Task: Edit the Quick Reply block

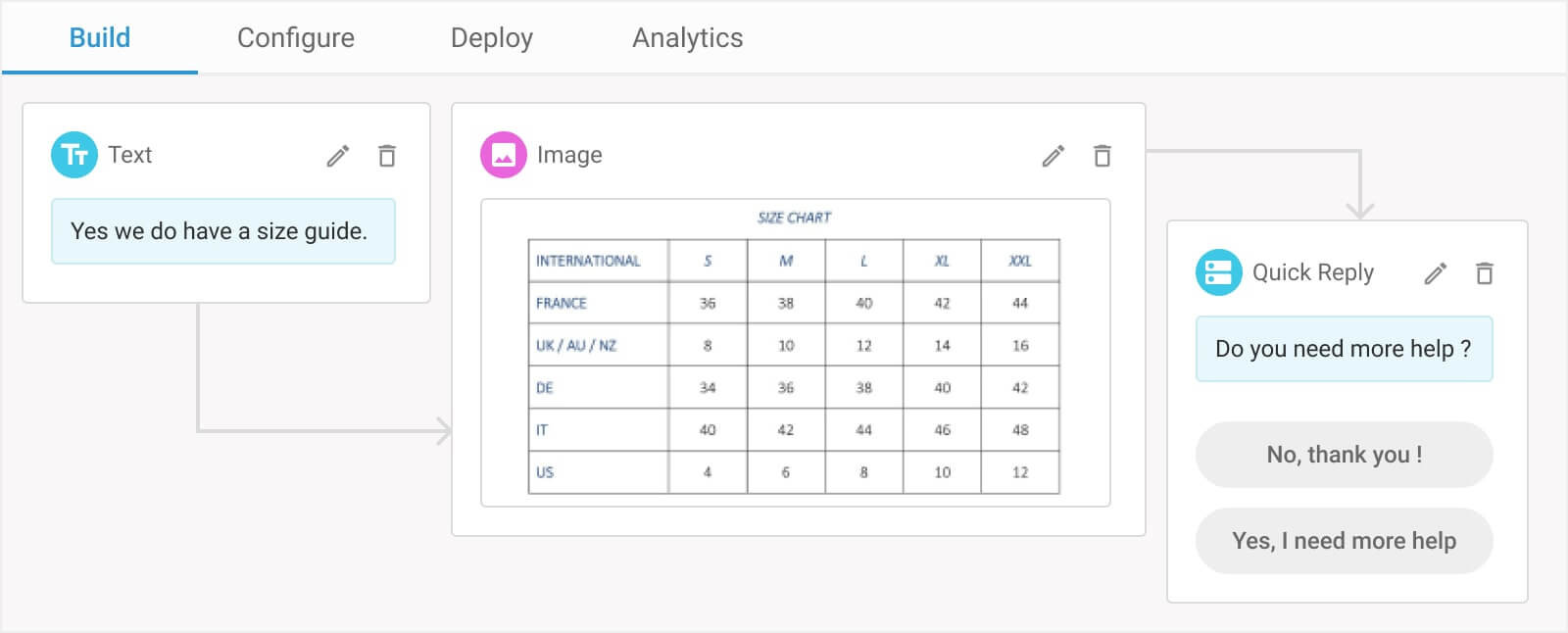Action: tap(1436, 273)
